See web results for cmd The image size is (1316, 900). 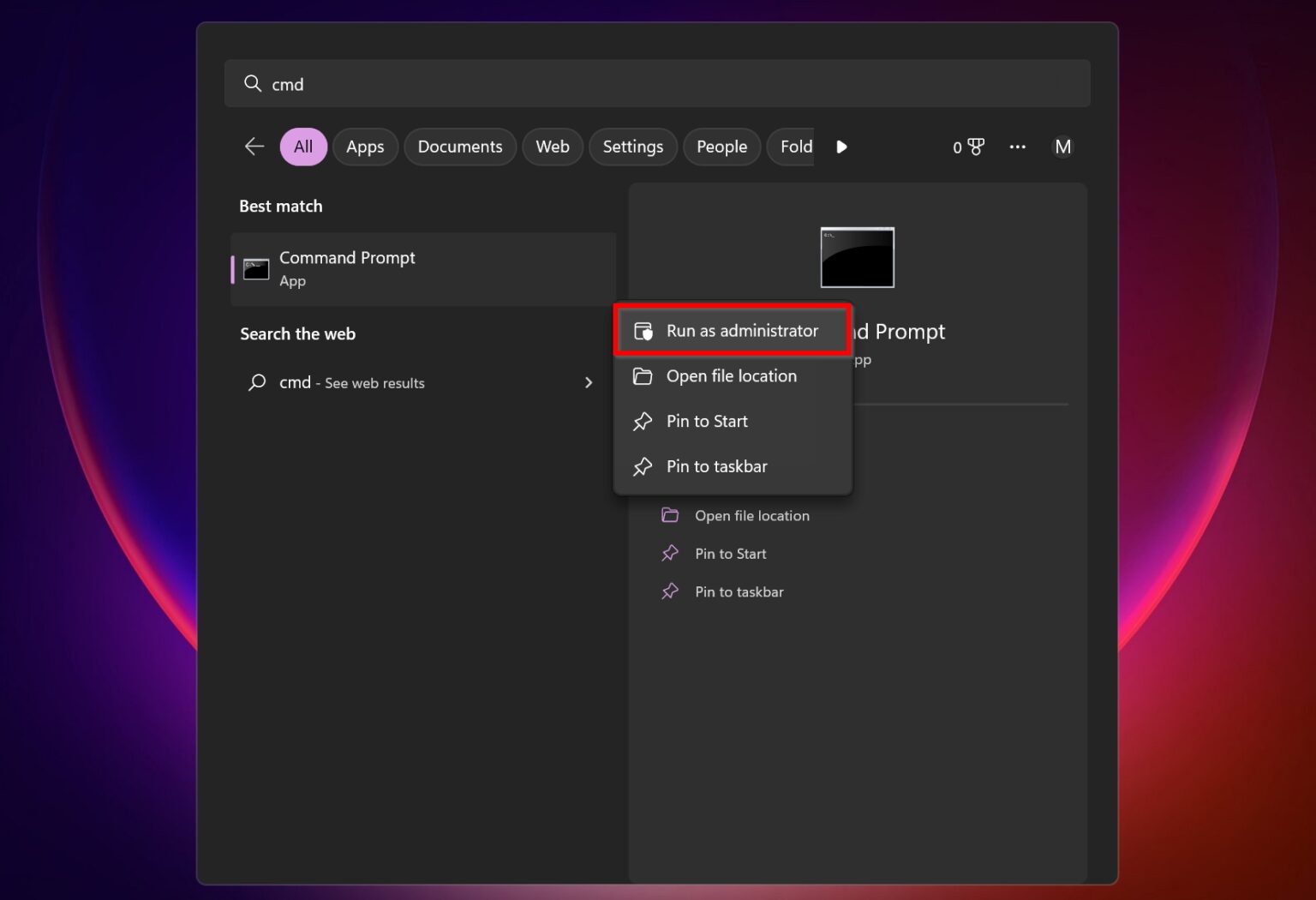click(x=353, y=383)
